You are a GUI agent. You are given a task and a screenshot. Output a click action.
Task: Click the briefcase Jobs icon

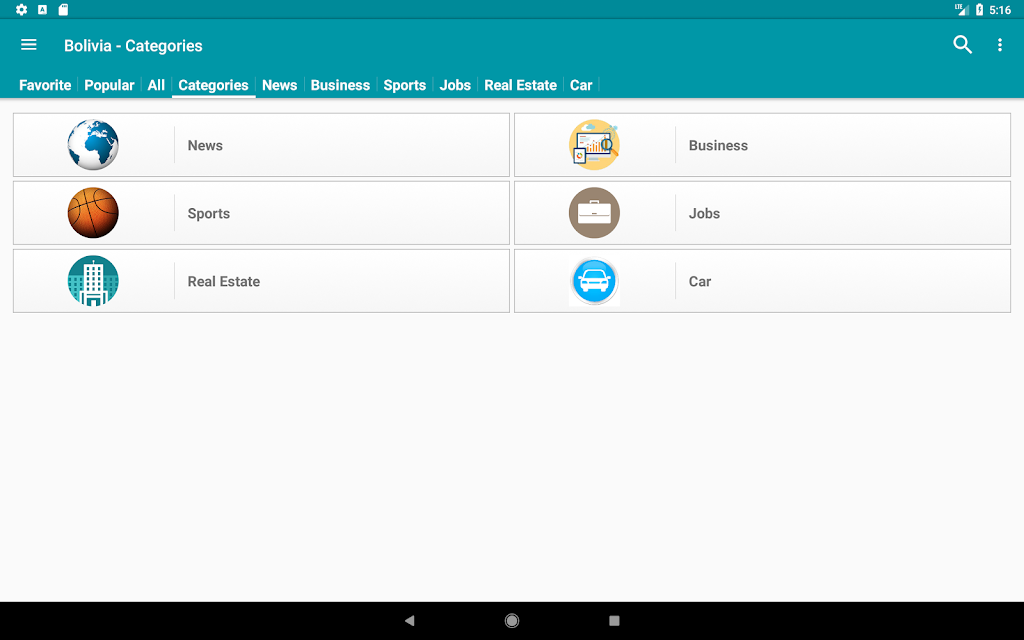[594, 213]
